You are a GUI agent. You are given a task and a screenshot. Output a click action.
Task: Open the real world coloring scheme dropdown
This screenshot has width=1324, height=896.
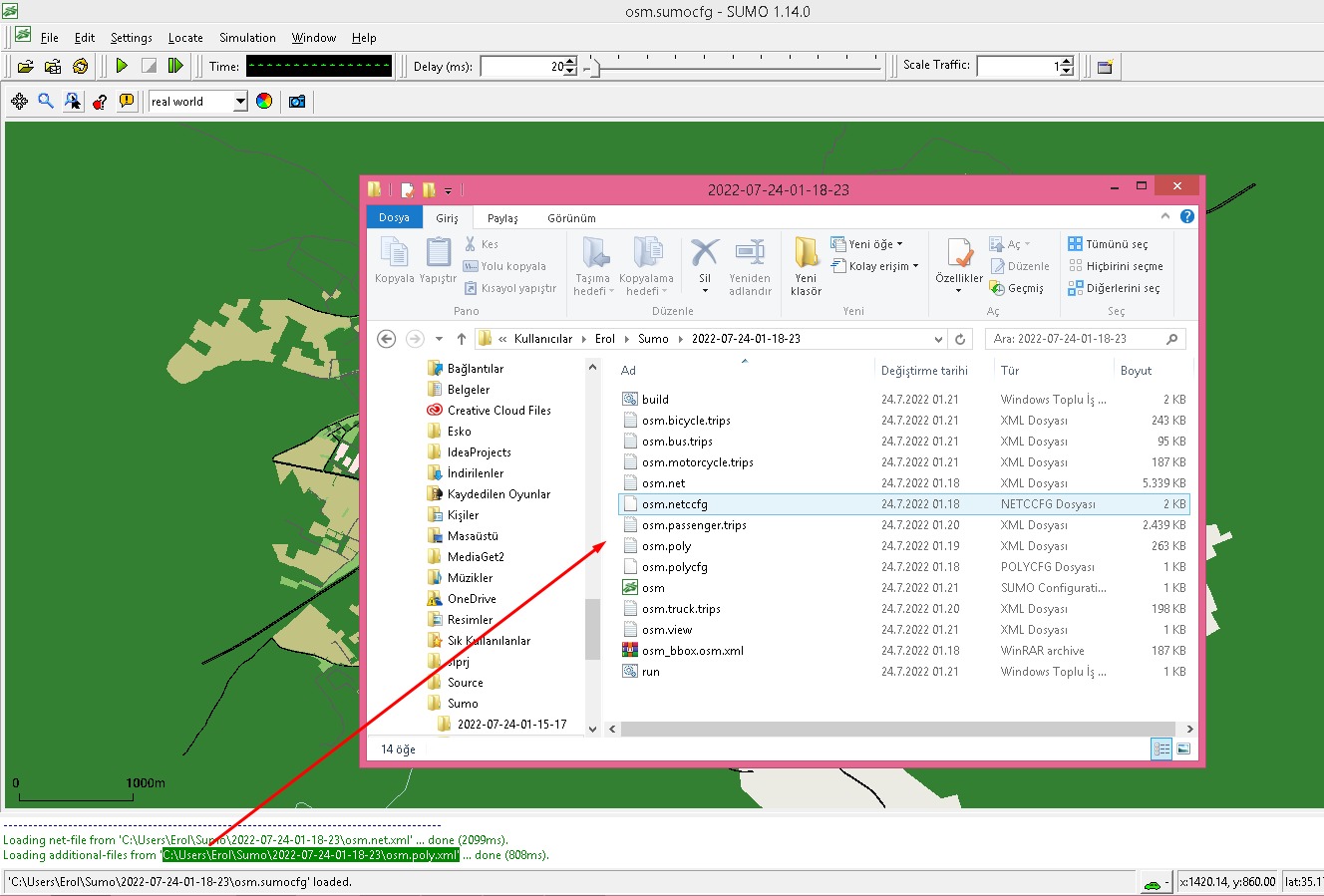coord(196,101)
